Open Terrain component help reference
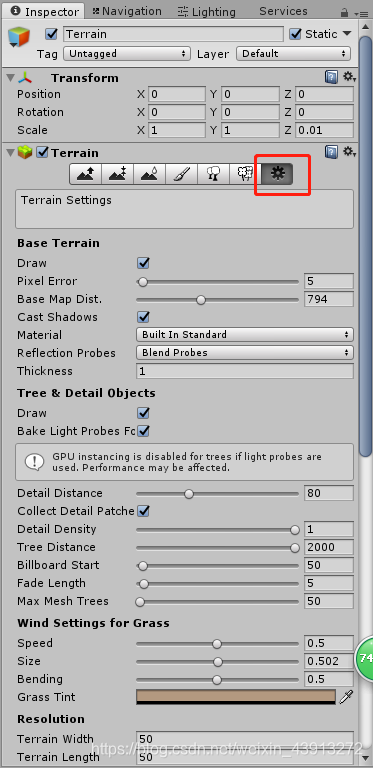 (331, 152)
